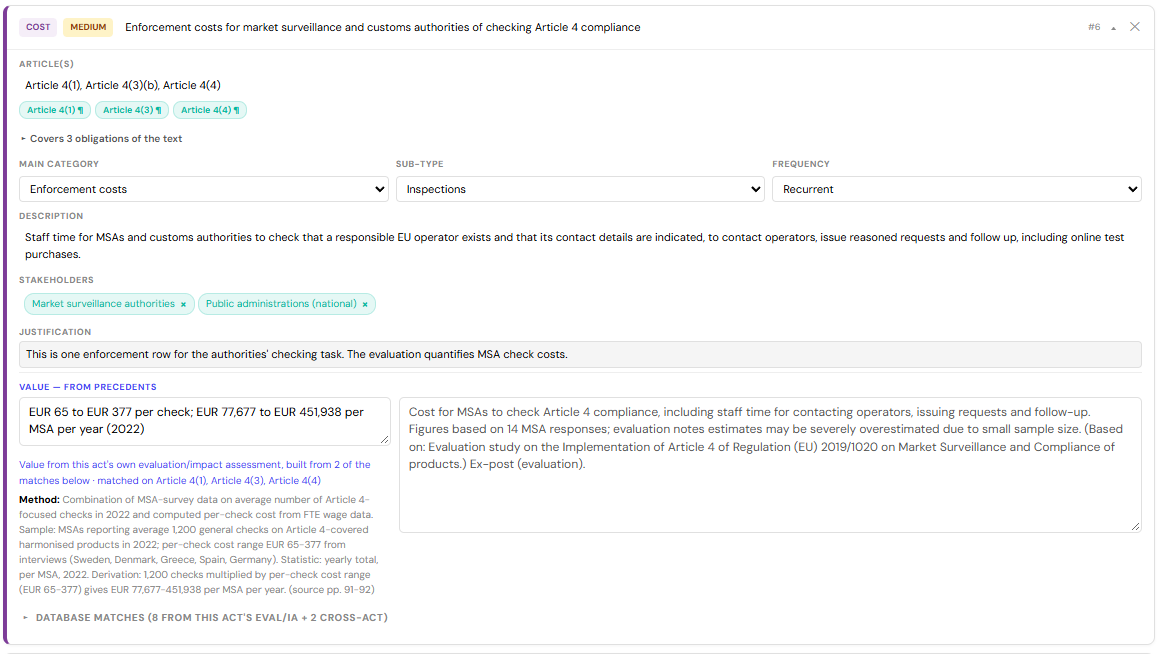This screenshot has height=654, width=1164.
Task: Open the Frequency dropdown showing Recurrent
Action: pyautogui.click(x=957, y=189)
